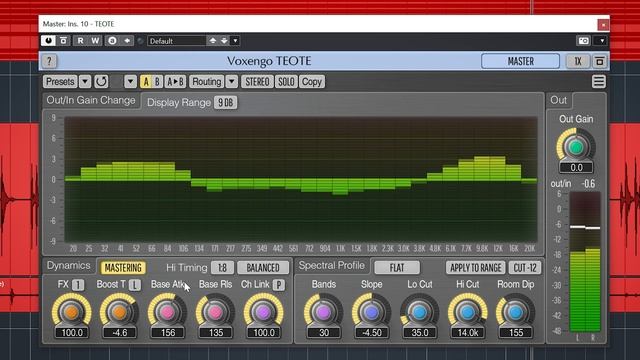Screen dimensions: 640x360
Task: Expand the Routing dropdown arrow
Action: 231,82
